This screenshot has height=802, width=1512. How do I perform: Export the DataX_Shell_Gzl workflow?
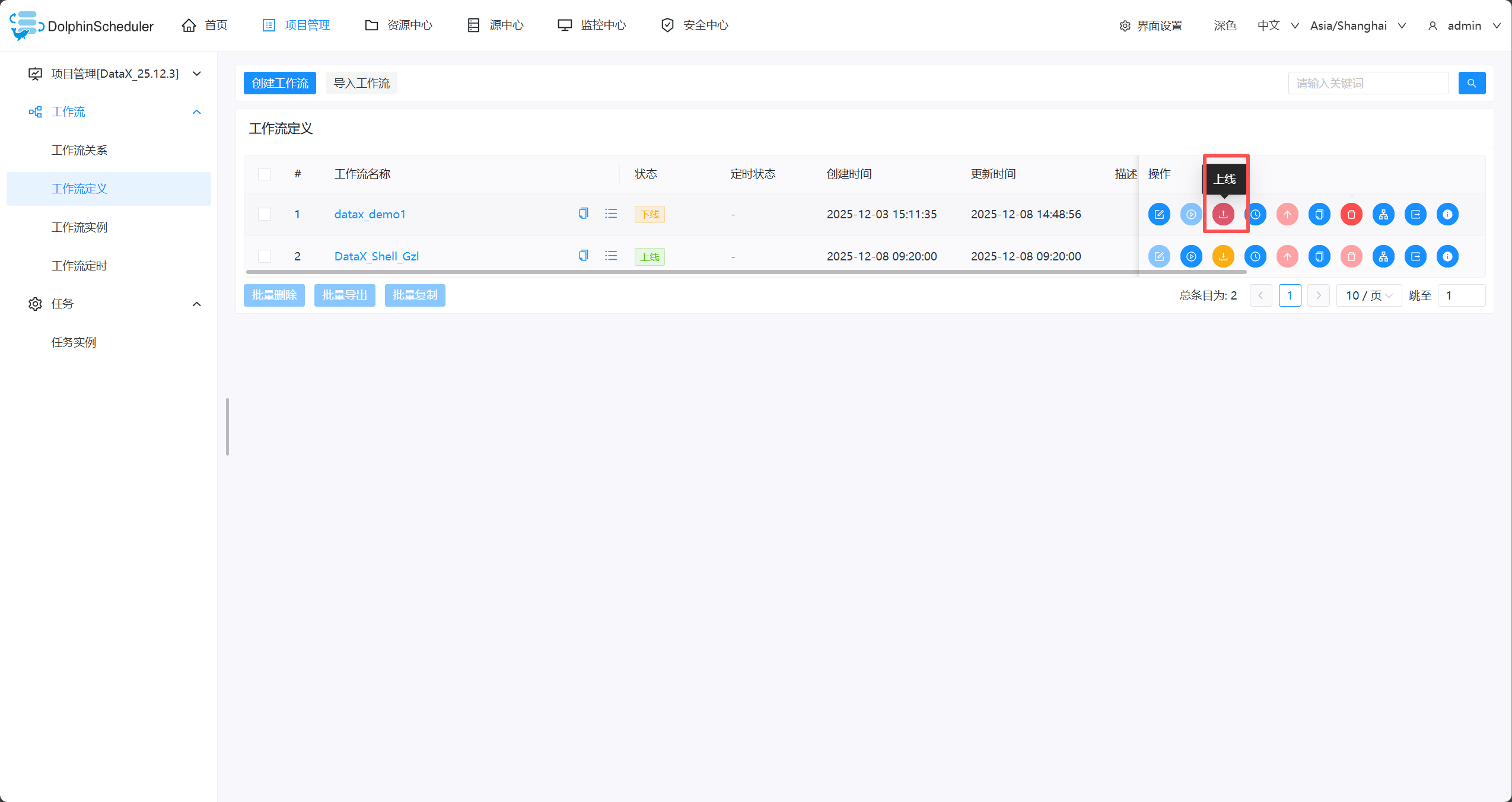click(1415, 256)
